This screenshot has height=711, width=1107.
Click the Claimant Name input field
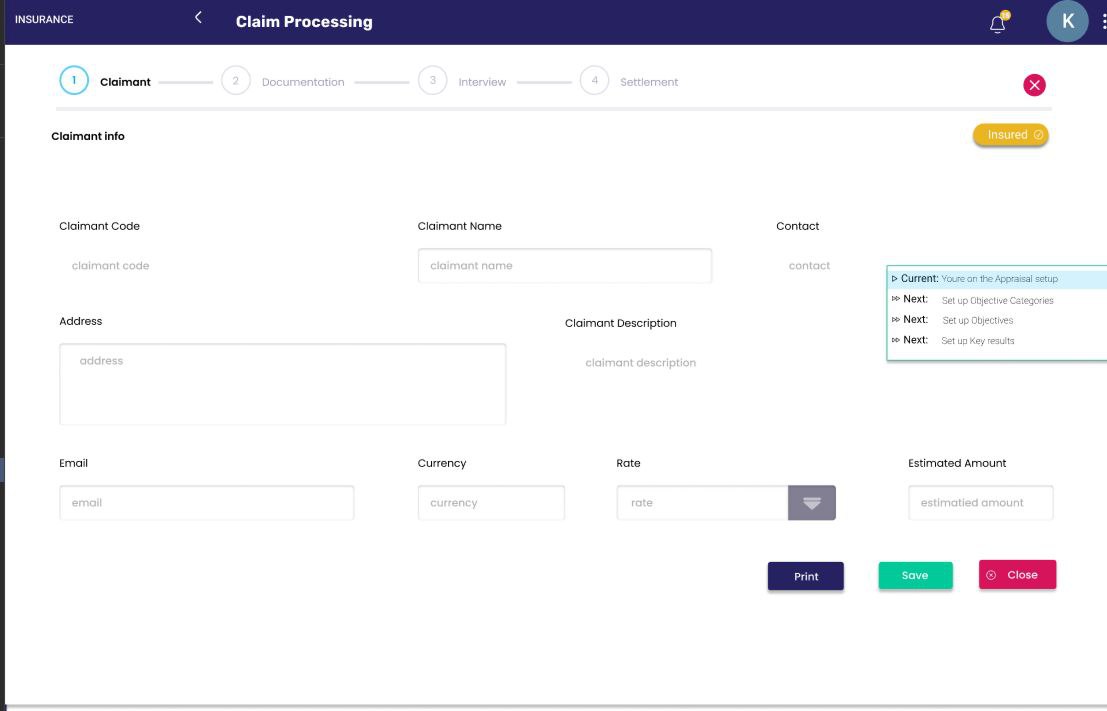[x=564, y=266]
